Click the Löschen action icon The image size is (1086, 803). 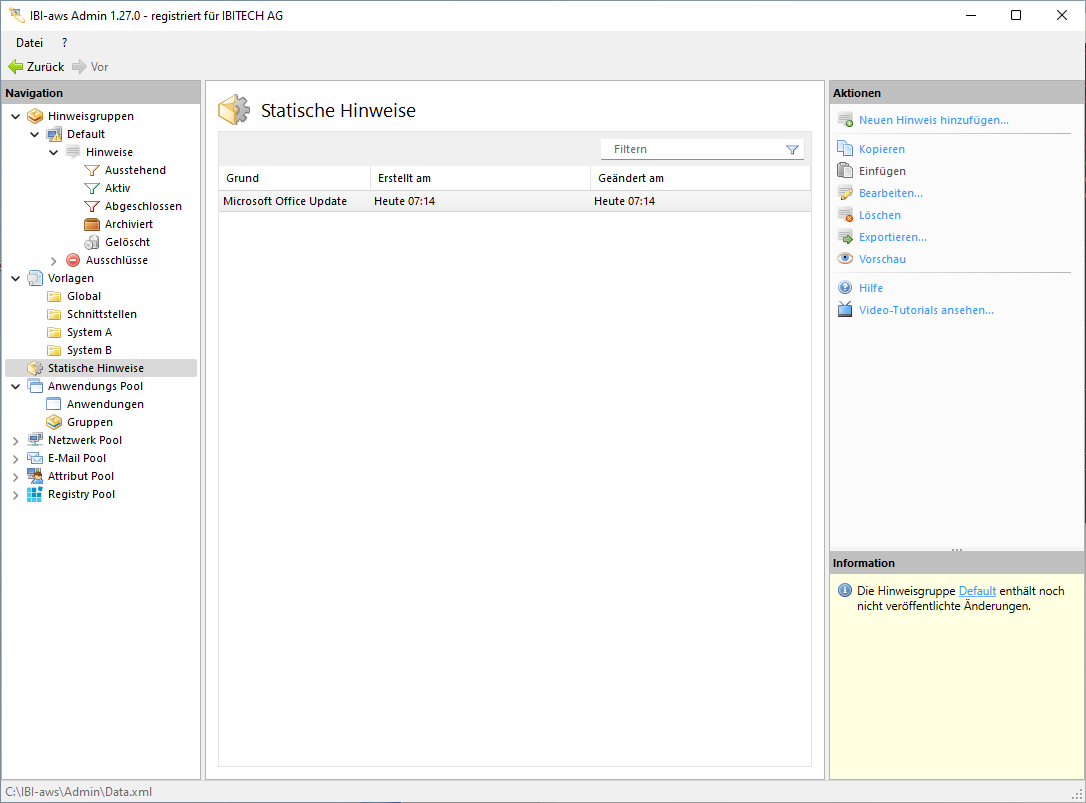point(845,215)
